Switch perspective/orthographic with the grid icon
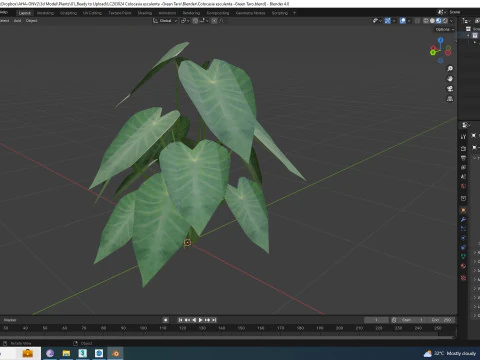480x360 pixels. click(x=450, y=99)
